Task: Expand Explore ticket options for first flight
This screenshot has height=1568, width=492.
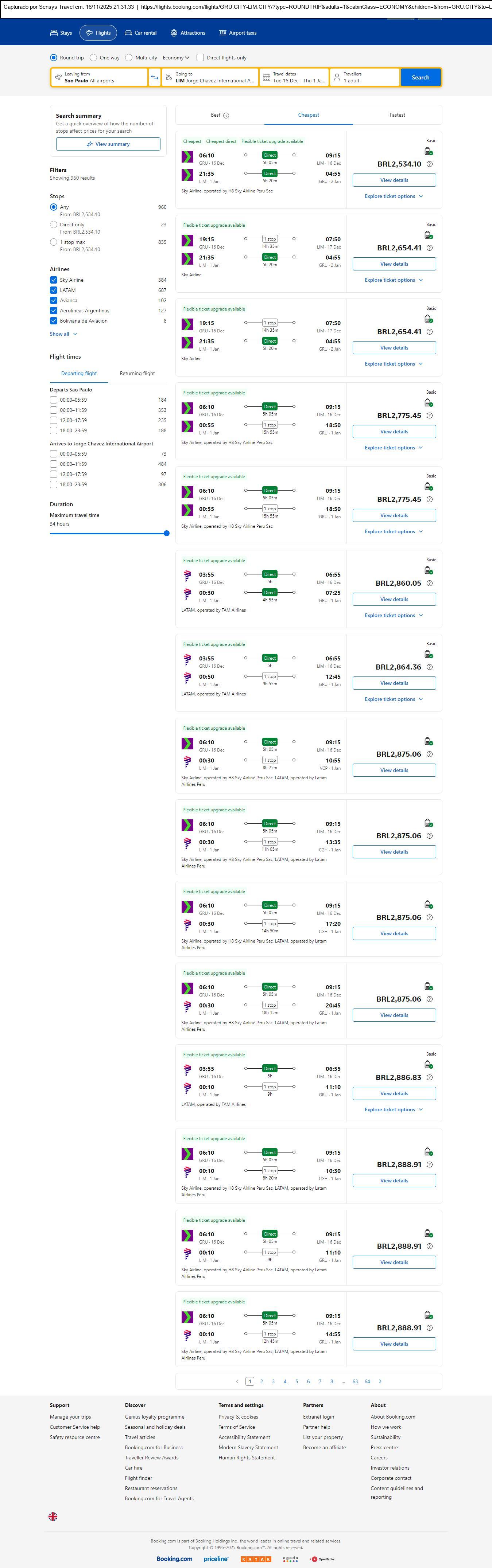Action: point(394,196)
